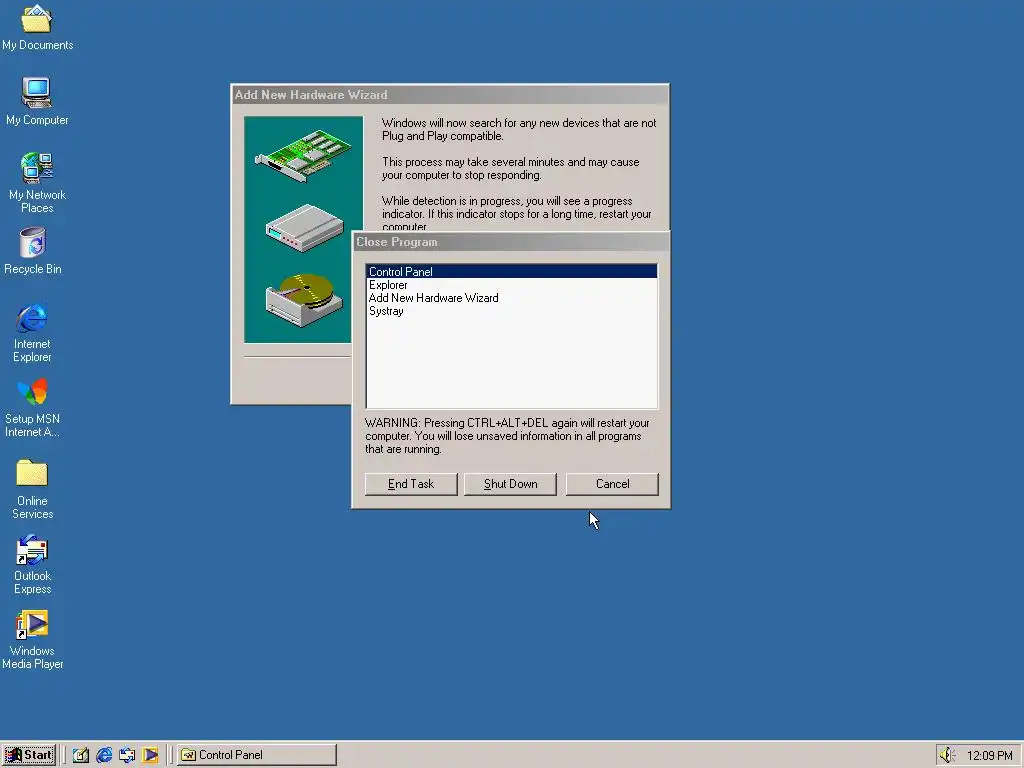Click the Shut Down button
The width and height of the screenshot is (1024, 768).
click(x=510, y=484)
